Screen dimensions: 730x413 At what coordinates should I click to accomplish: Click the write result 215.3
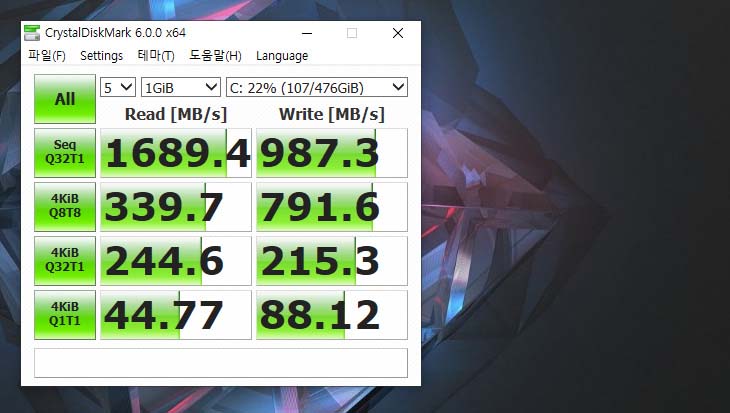click(332, 261)
